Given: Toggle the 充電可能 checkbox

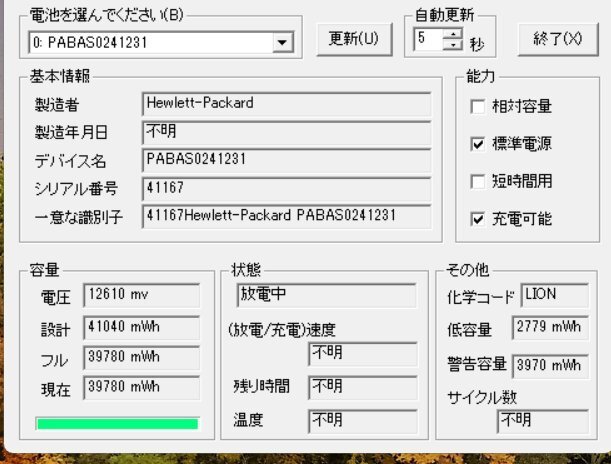Looking at the screenshot, I should point(478,219).
